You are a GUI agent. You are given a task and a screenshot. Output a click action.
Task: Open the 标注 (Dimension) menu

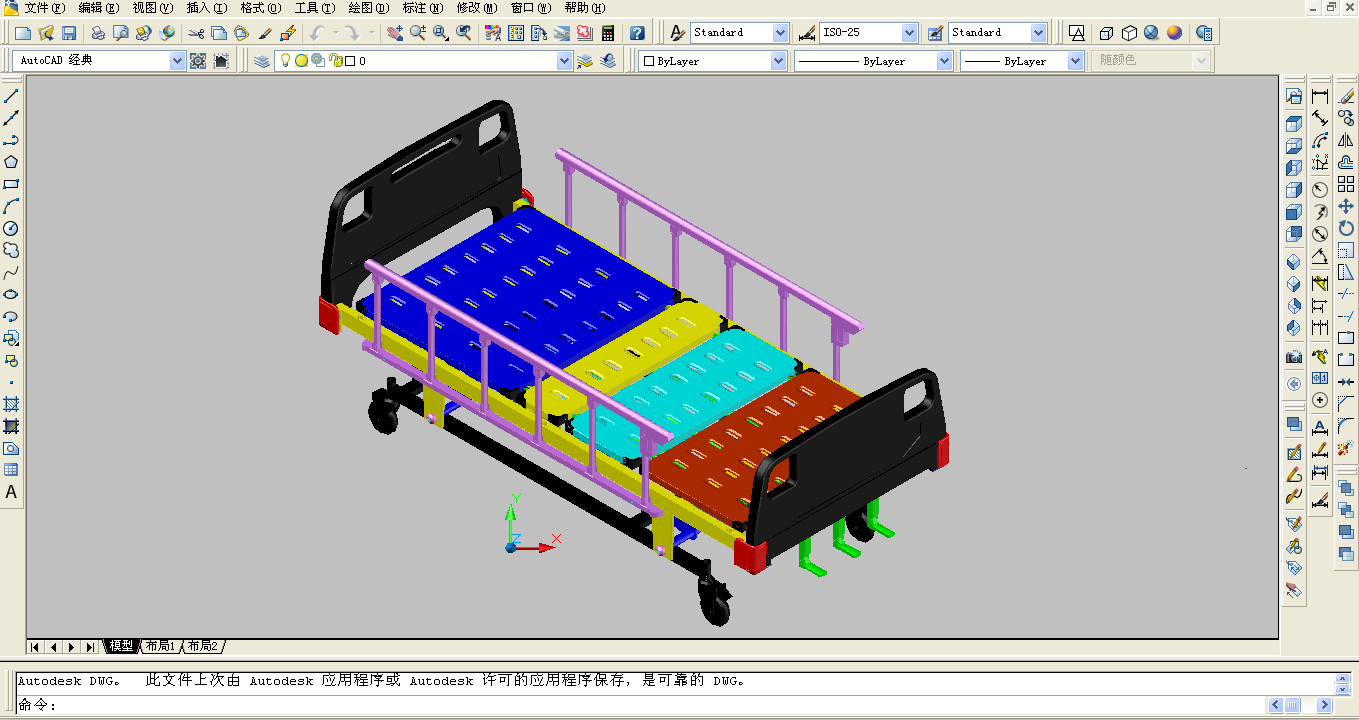coord(422,8)
